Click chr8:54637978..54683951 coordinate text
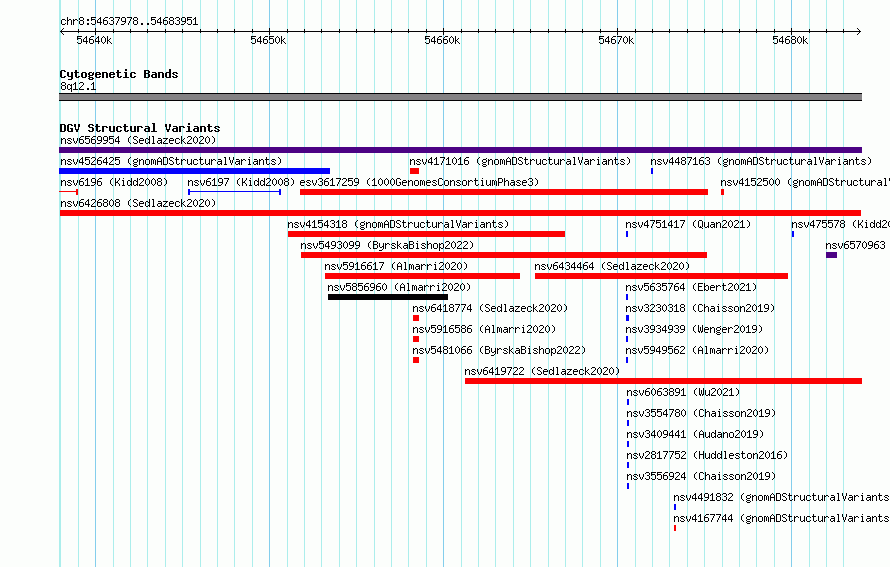This screenshot has height=567, width=890. pyautogui.click(x=129, y=21)
